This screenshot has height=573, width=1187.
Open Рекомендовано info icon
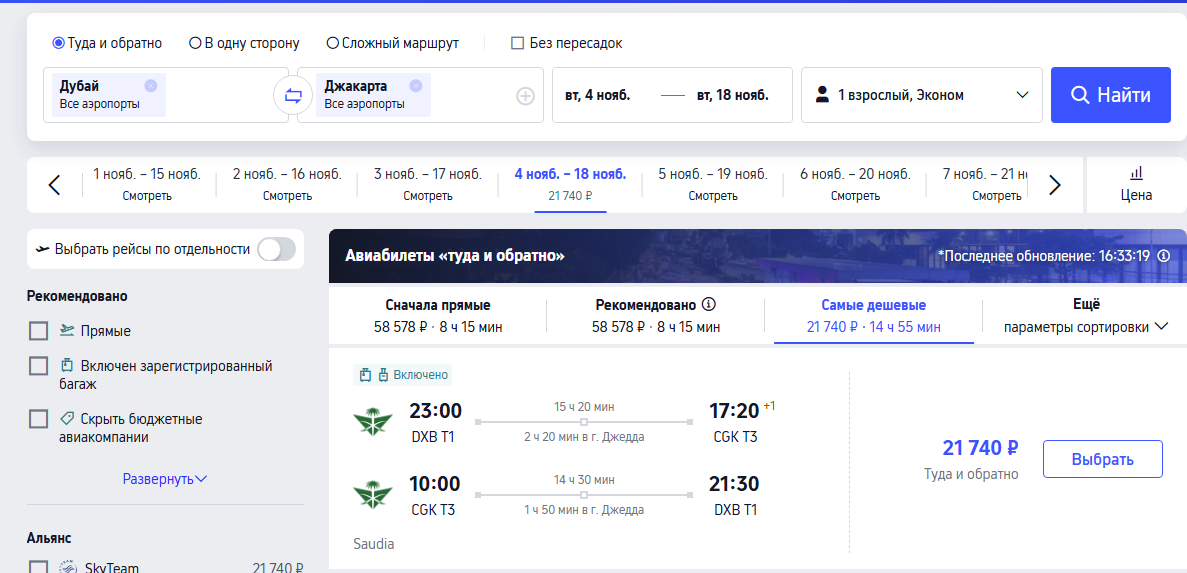(709, 305)
